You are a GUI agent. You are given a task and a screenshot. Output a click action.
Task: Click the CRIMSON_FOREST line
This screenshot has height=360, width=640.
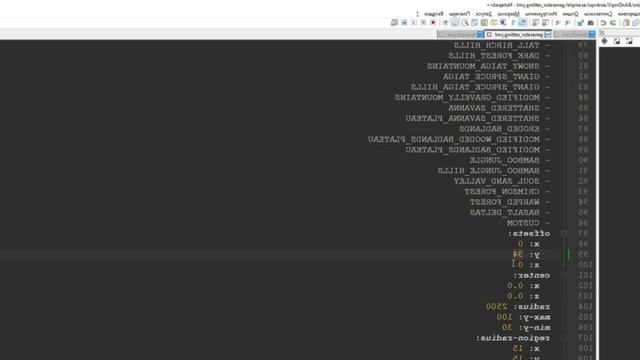pos(507,191)
